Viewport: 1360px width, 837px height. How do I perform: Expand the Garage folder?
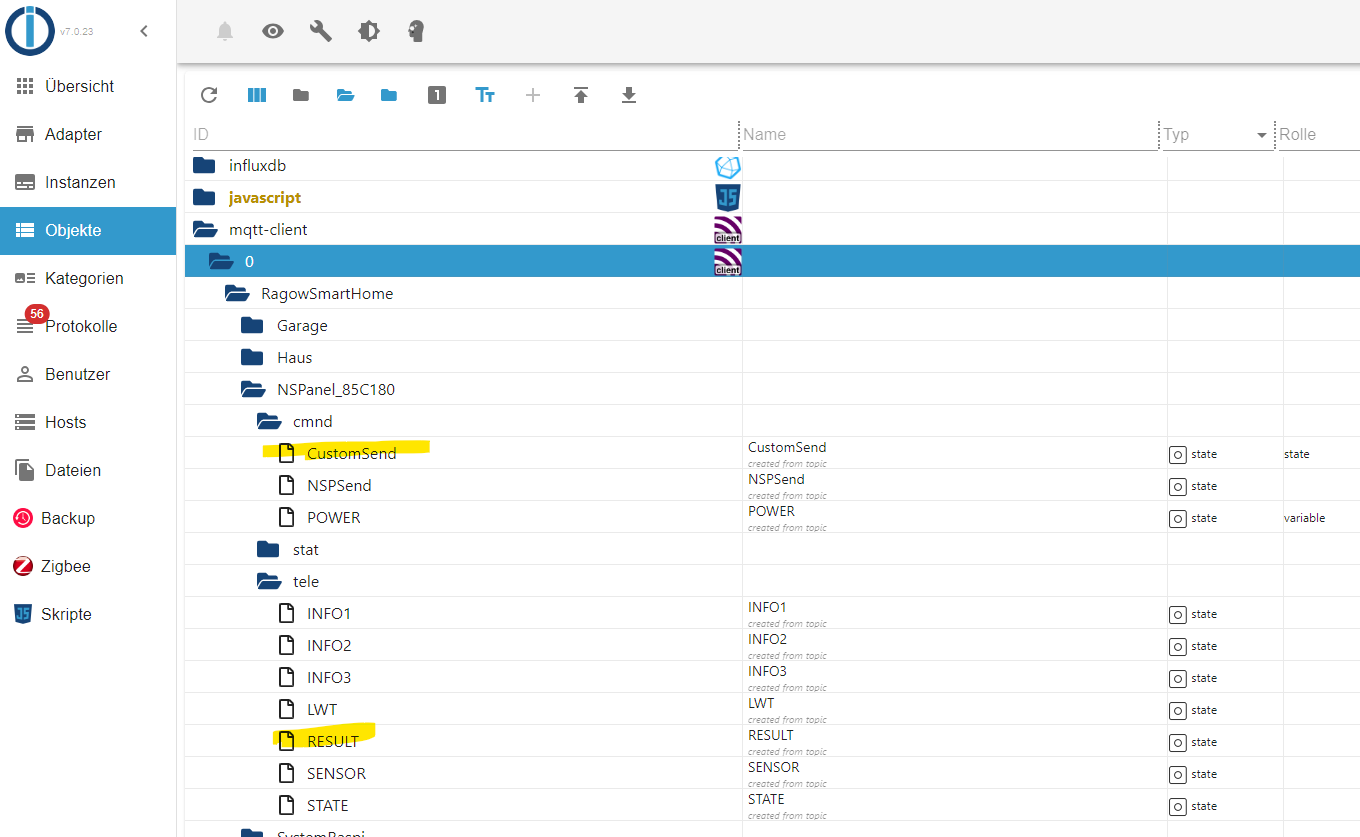pyautogui.click(x=252, y=325)
